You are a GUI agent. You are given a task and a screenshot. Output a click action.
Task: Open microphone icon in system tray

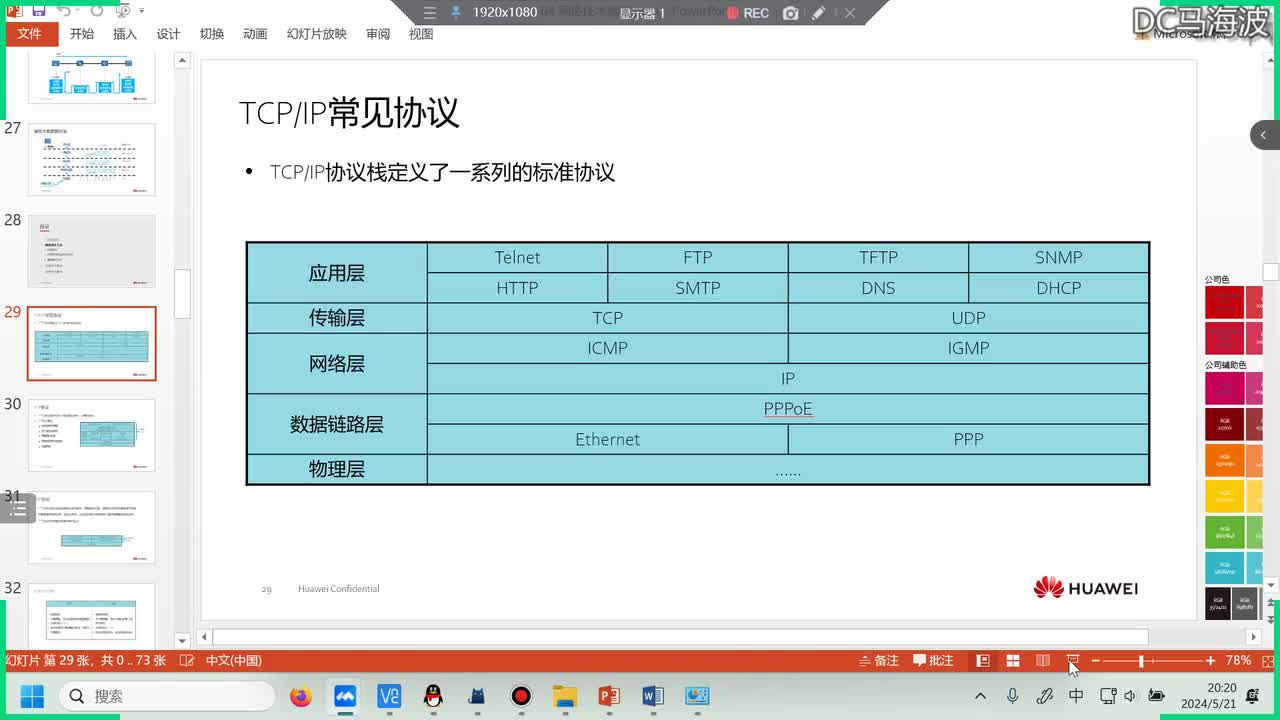coord(1013,696)
